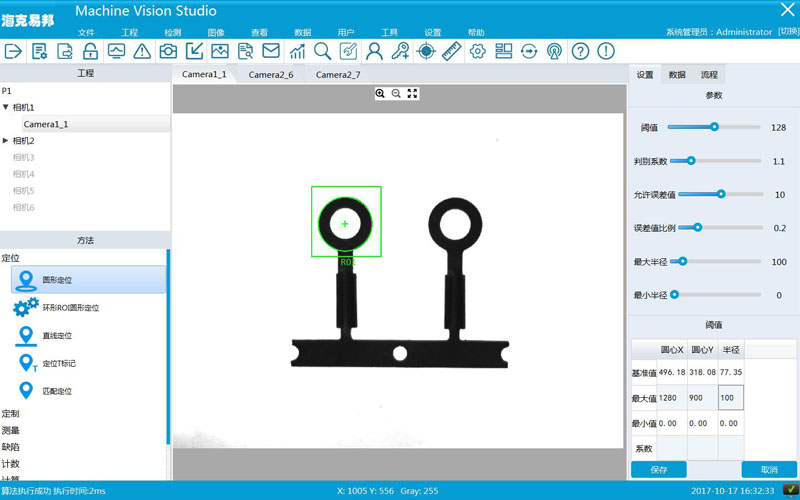Click the question mark help icon
Image resolution: width=800 pixels, height=500 pixels.
pos(581,51)
